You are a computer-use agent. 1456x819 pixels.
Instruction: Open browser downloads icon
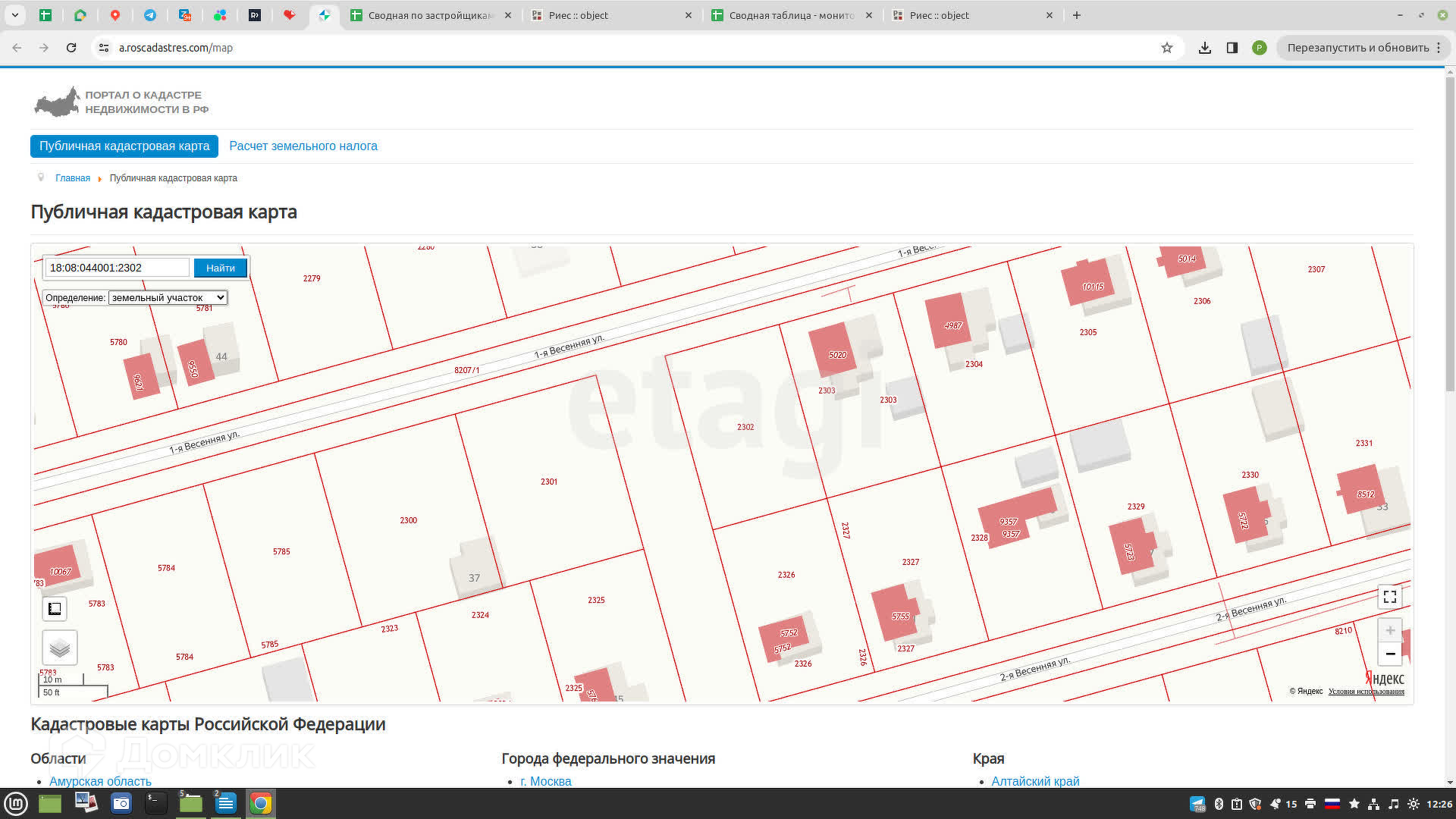pos(1204,48)
